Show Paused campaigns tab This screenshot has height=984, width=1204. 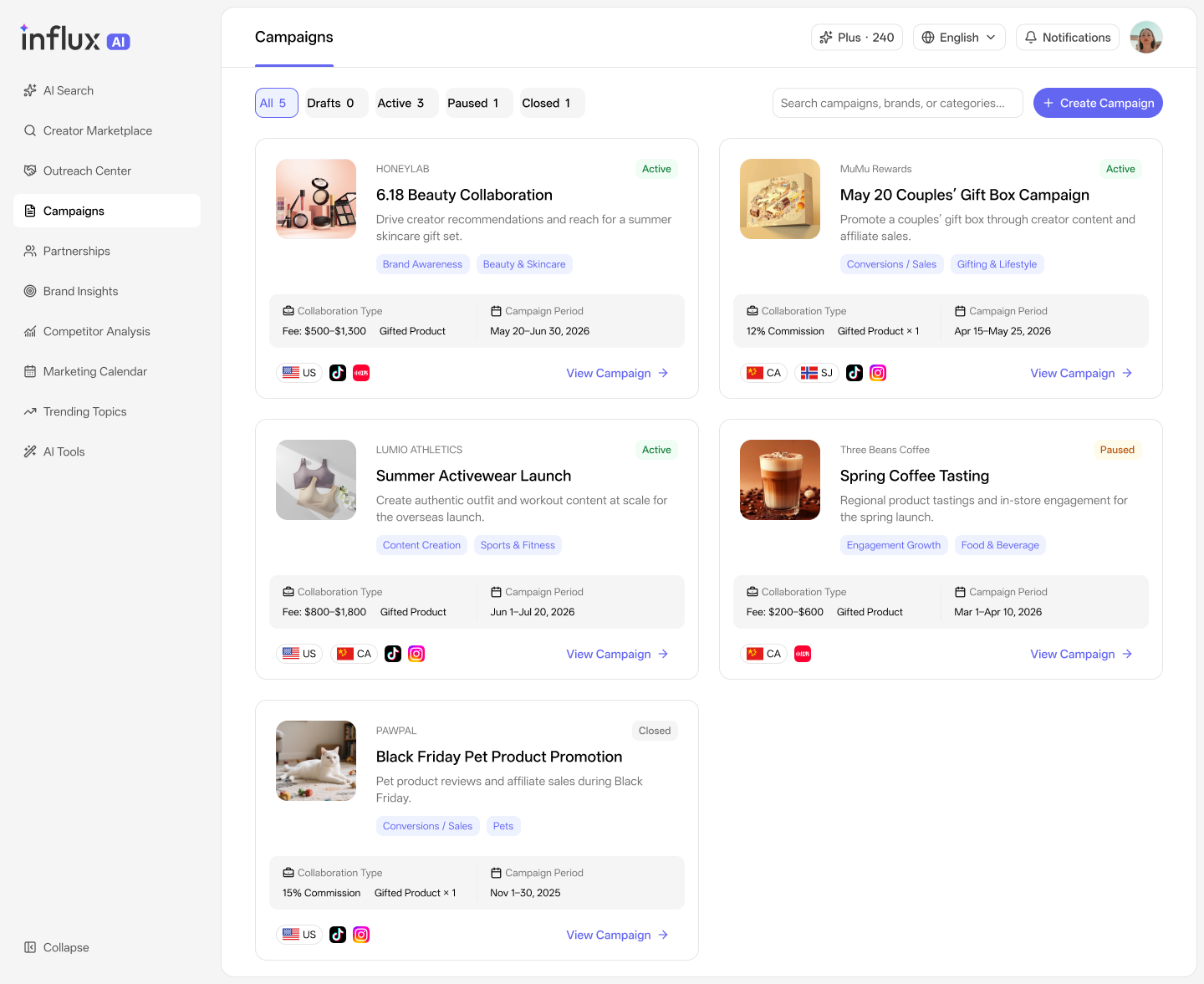[x=477, y=103]
